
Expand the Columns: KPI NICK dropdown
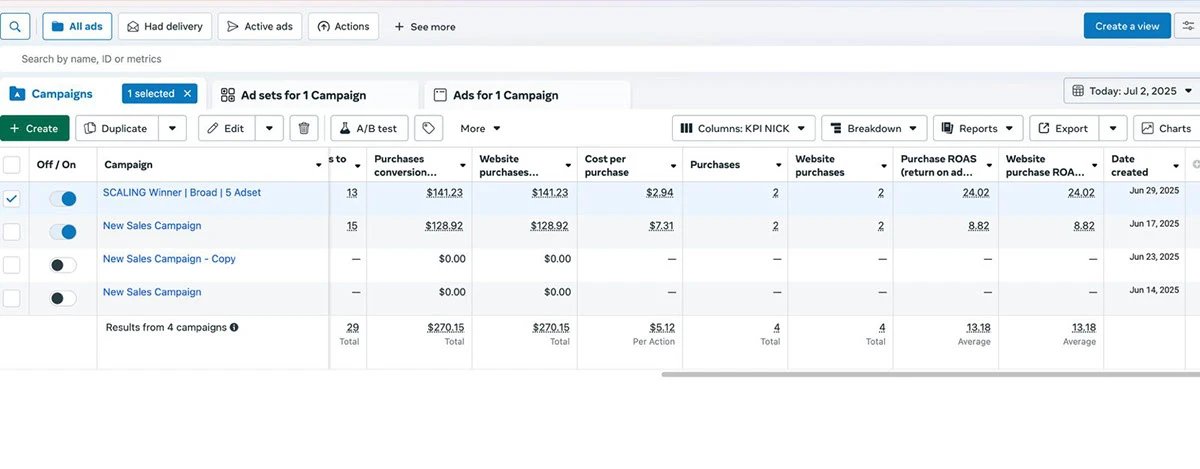click(x=742, y=128)
